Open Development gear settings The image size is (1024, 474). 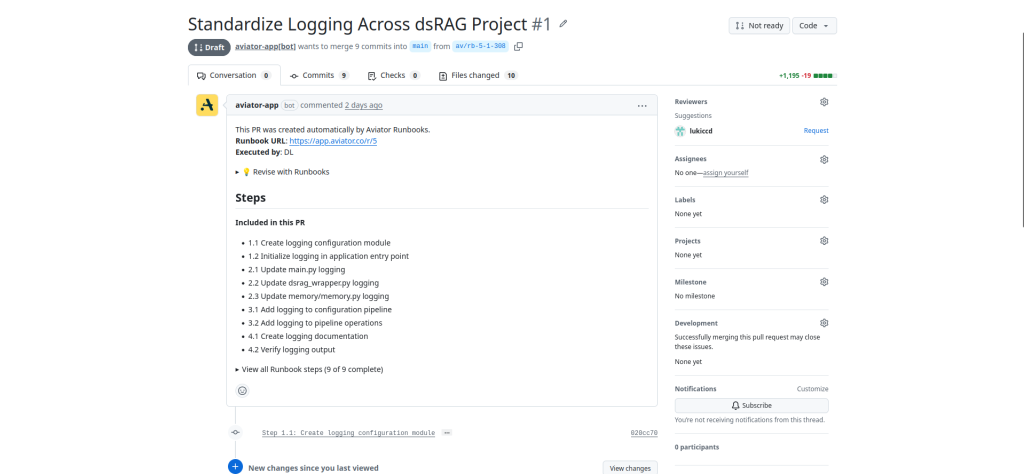coord(824,323)
